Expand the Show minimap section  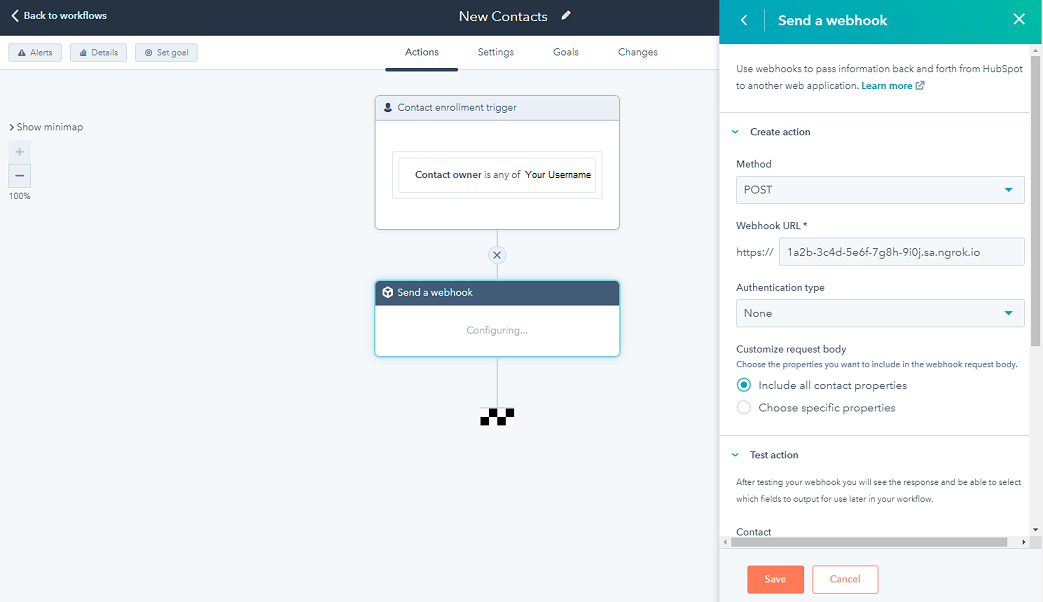tap(47, 127)
